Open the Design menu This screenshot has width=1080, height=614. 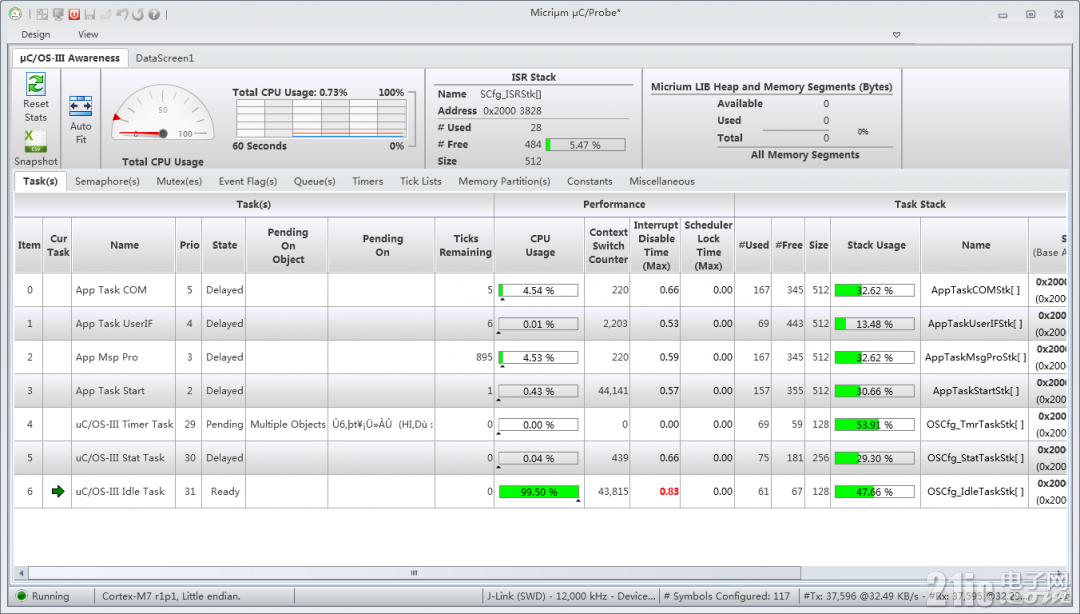pyautogui.click(x=36, y=34)
